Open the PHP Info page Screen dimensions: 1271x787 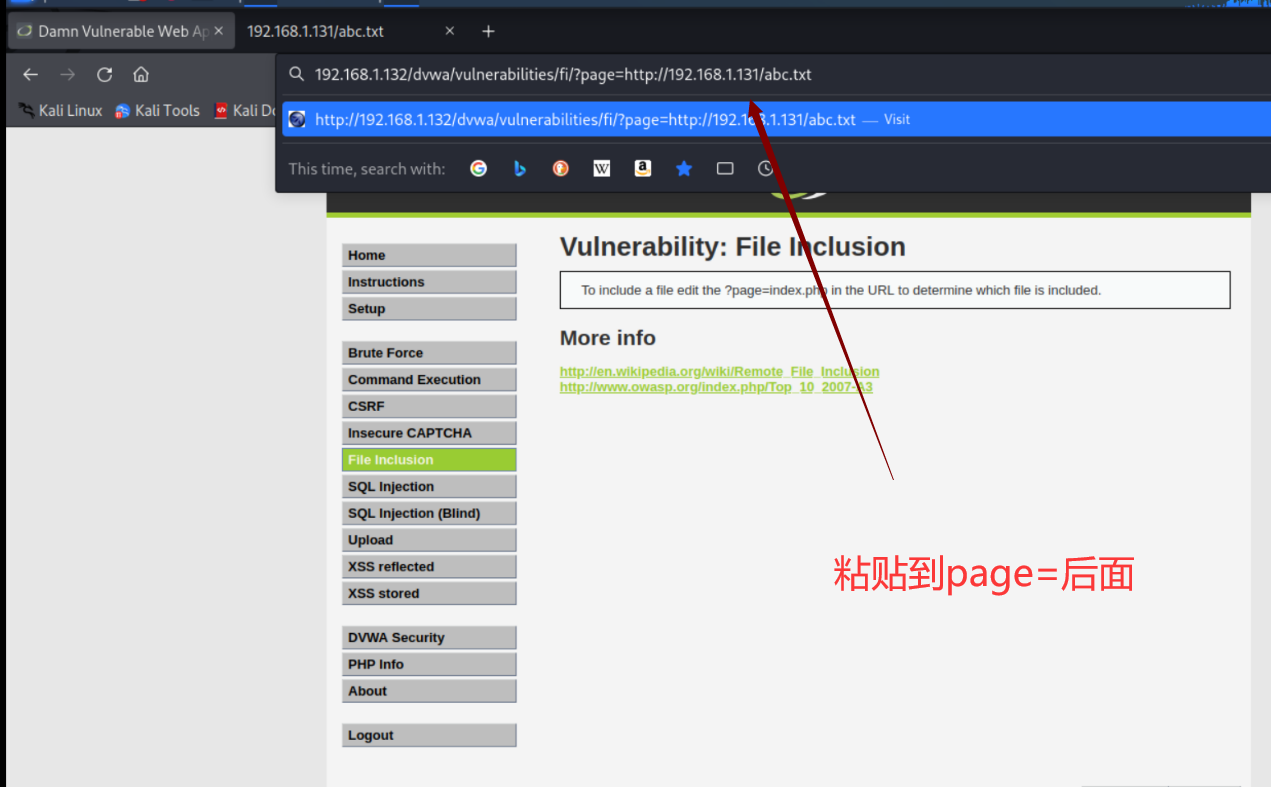(429, 664)
